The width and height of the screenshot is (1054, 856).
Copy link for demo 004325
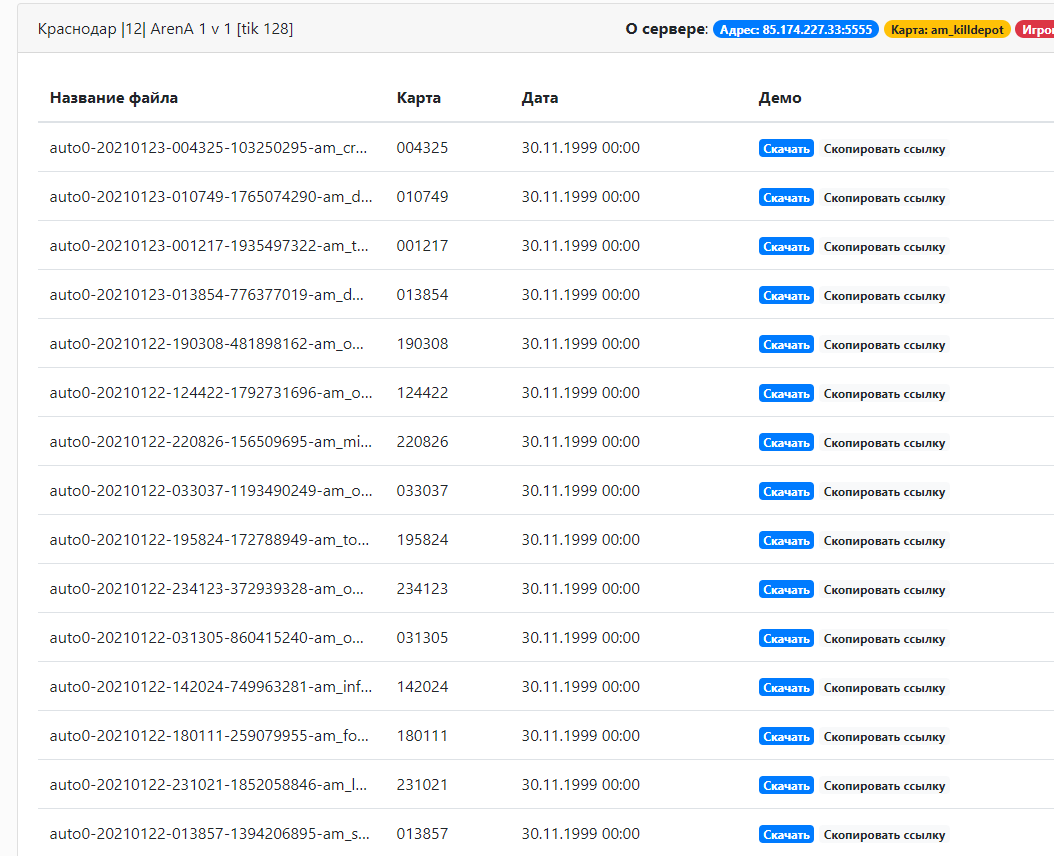coord(884,149)
